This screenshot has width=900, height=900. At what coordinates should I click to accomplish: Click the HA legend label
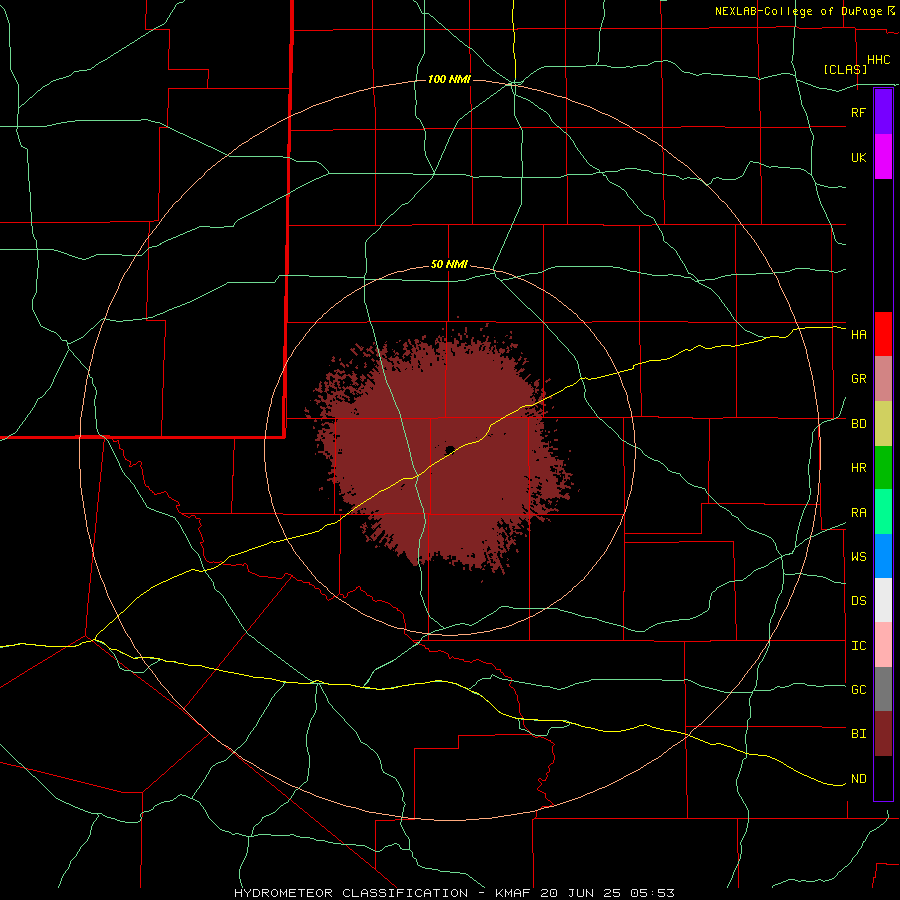click(x=858, y=335)
